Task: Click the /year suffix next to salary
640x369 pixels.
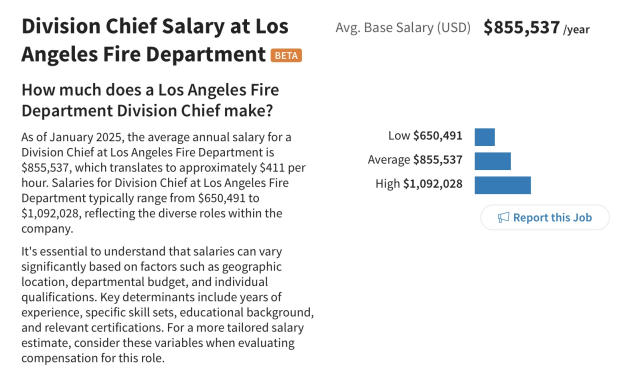Action: click(576, 29)
